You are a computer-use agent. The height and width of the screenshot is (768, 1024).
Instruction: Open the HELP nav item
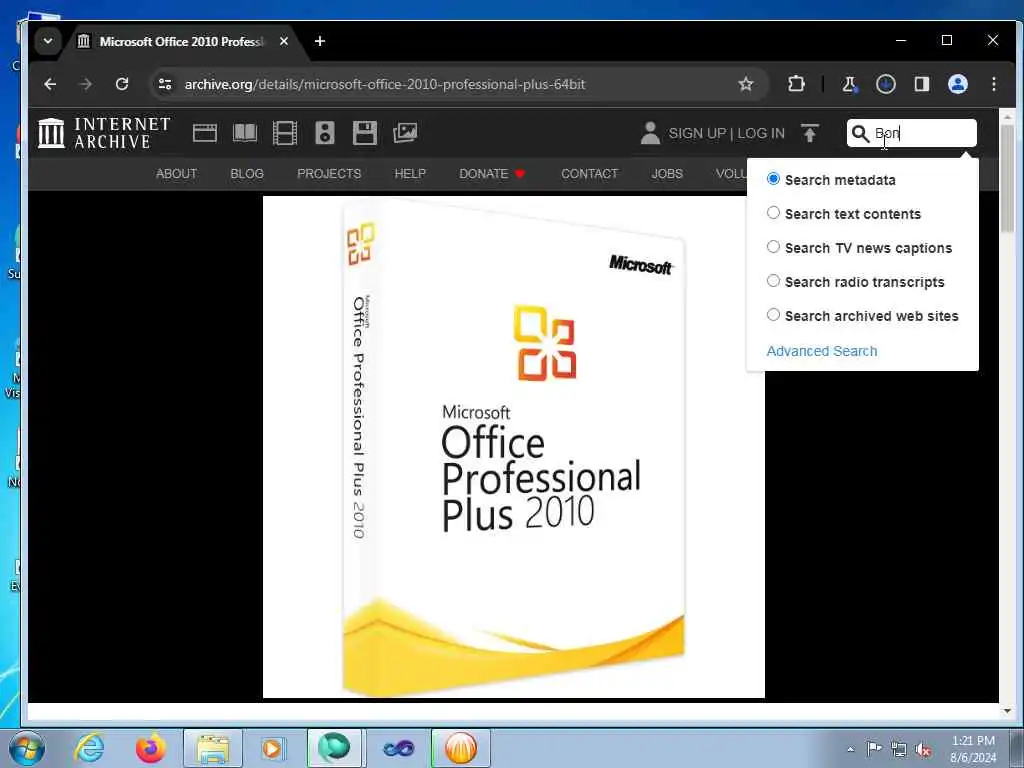410,174
